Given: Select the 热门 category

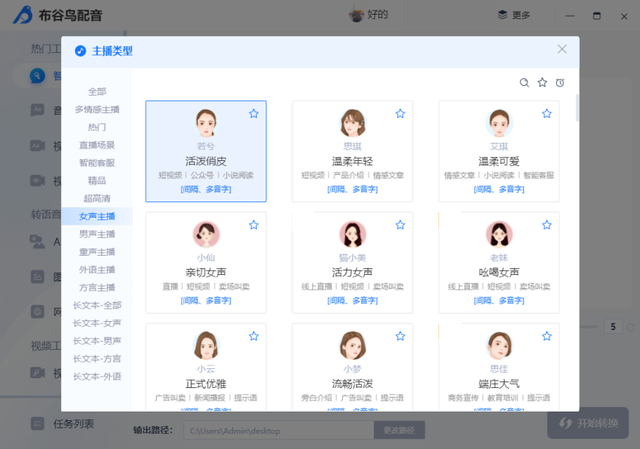Looking at the screenshot, I should tap(97, 127).
